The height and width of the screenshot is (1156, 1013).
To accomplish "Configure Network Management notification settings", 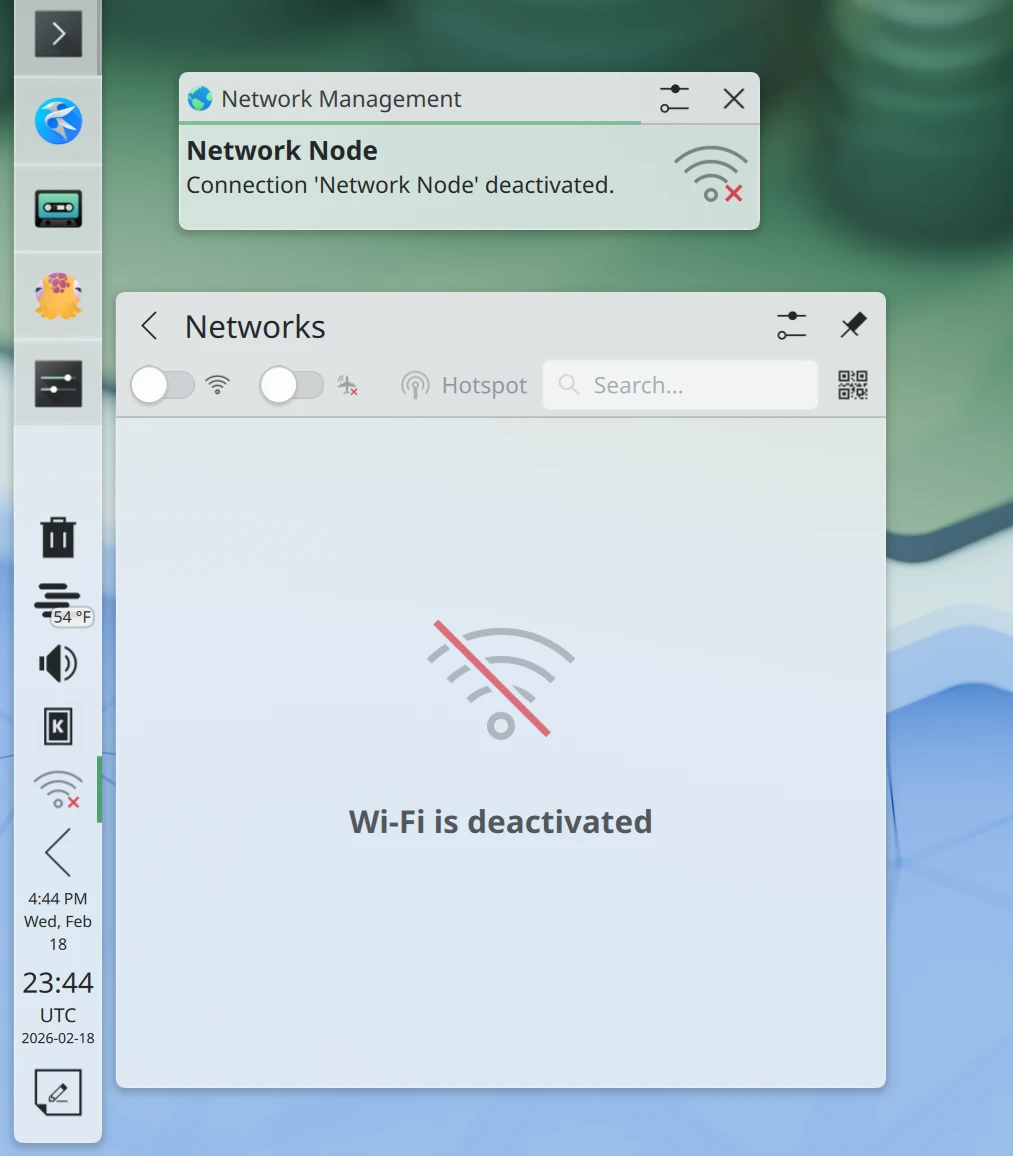I will click(675, 99).
